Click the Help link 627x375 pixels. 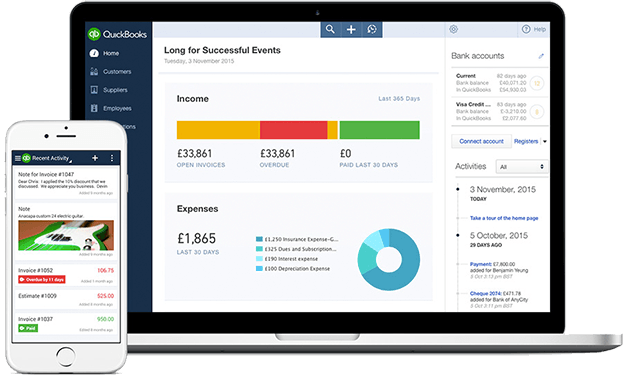click(539, 29)
